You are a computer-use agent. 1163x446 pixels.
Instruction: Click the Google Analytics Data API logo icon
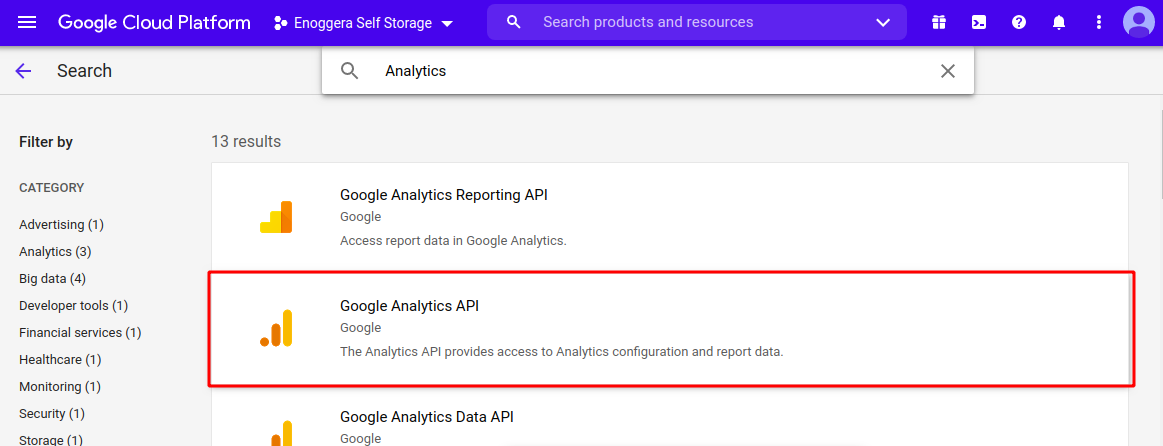pos(276,433)
